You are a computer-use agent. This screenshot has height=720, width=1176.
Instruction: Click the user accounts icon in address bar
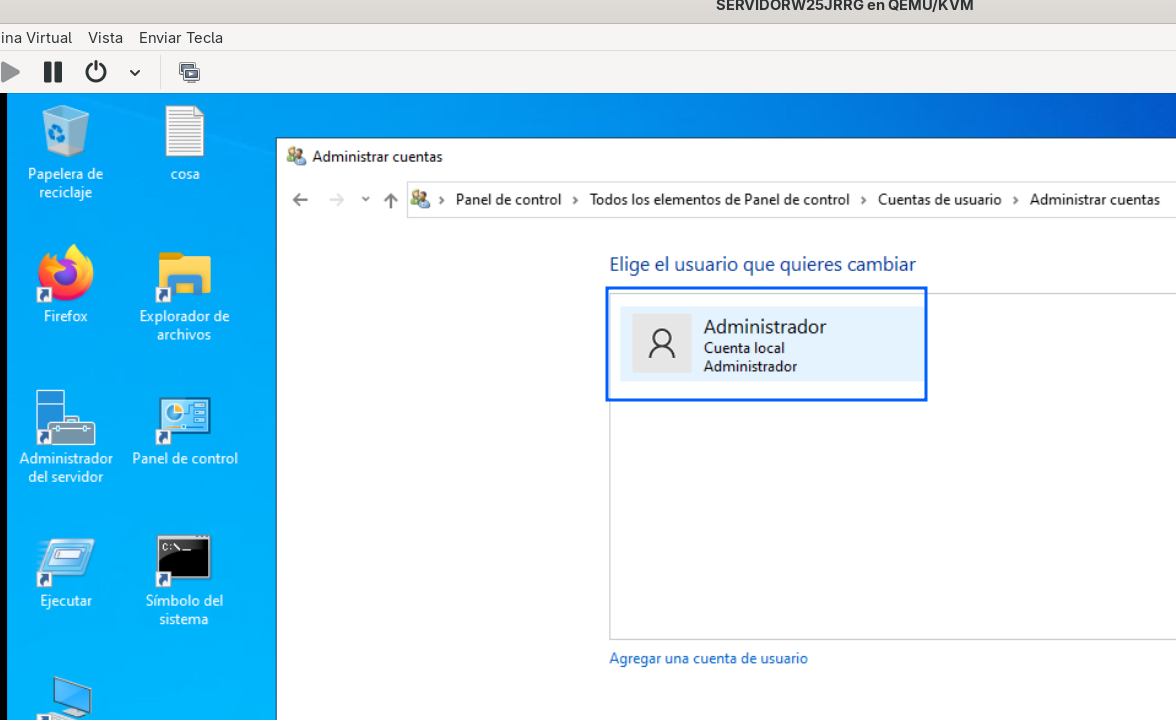pos(420,199)
